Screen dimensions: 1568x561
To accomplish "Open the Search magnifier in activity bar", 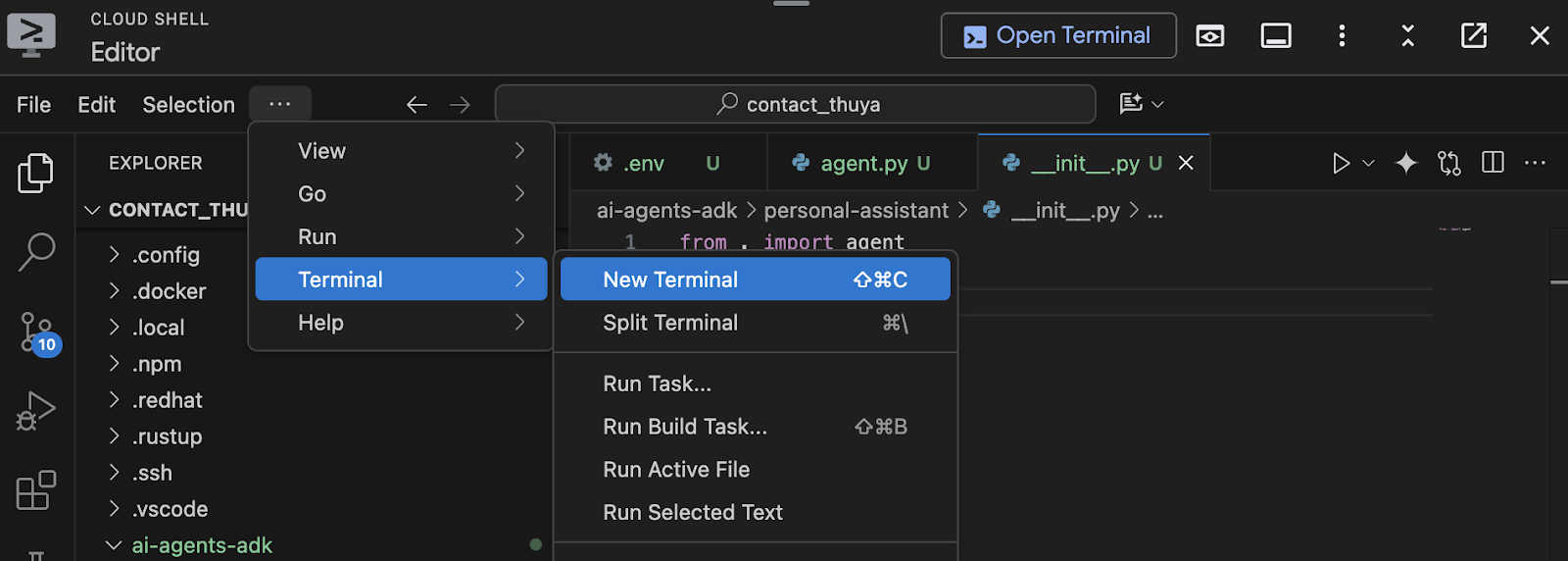I will pyautogui.click(x=36, y=252).
